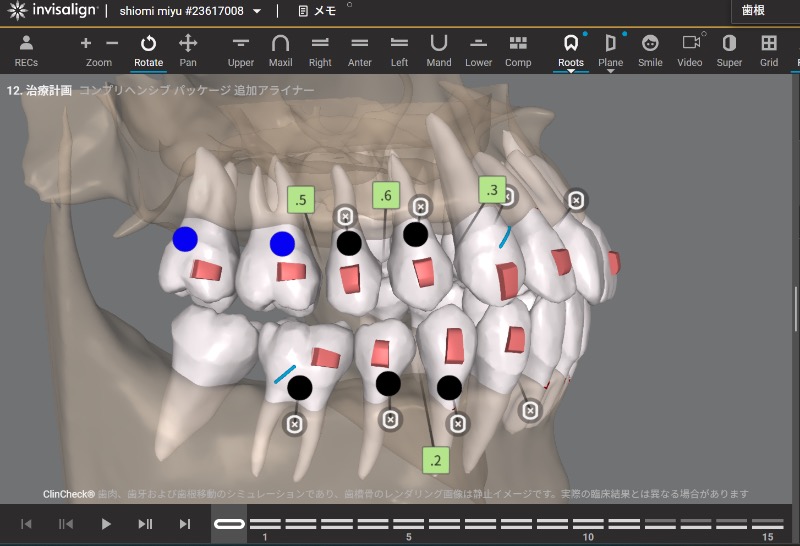Click the zoom out minus icon
Image resolution: width=800 pixels, height=546 pixels.
coord(112,43)
